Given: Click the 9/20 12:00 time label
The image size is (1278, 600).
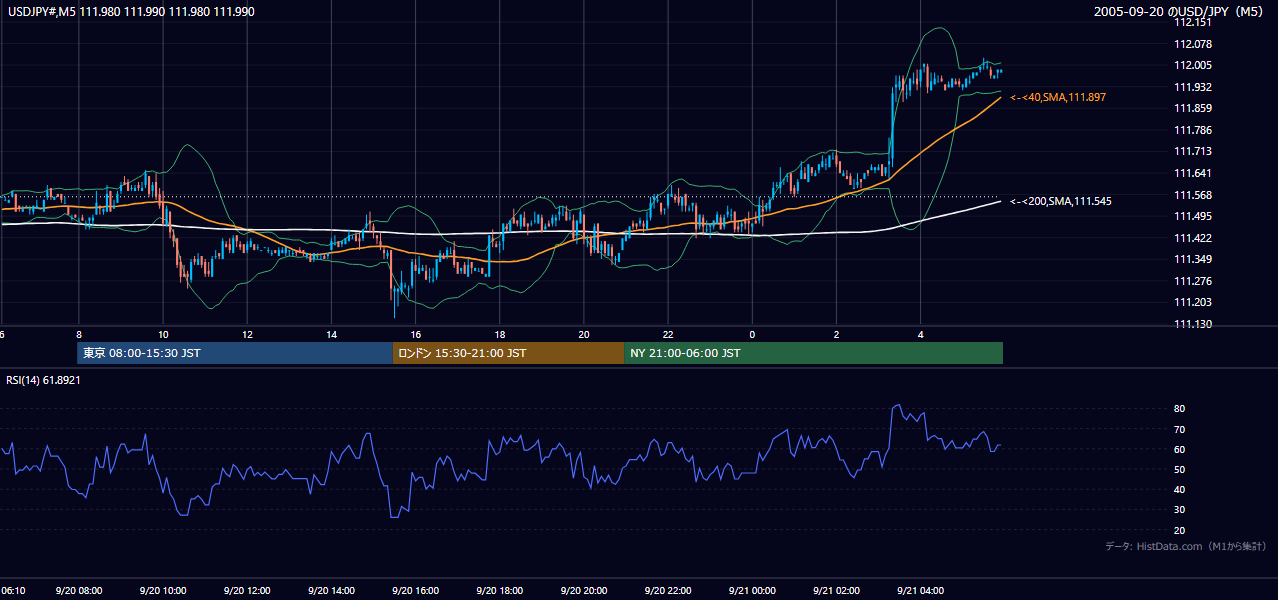Looking at the screenshot, I should [247, 591].
